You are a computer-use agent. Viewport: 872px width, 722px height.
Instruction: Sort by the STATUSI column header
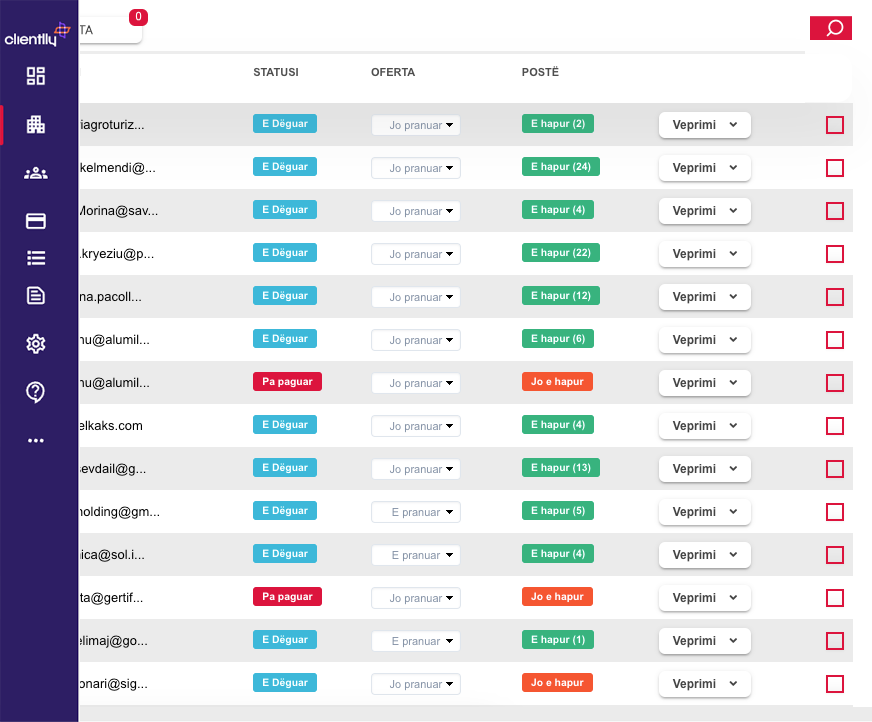click(x=276, y=72)
